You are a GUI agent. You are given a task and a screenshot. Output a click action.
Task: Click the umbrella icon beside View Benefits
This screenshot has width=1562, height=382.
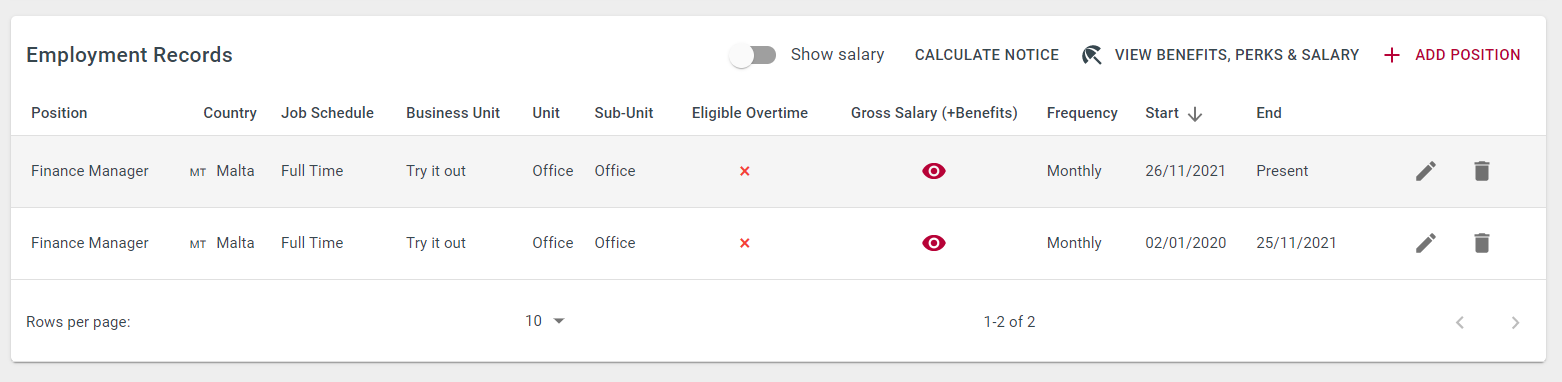[1092, 55]
